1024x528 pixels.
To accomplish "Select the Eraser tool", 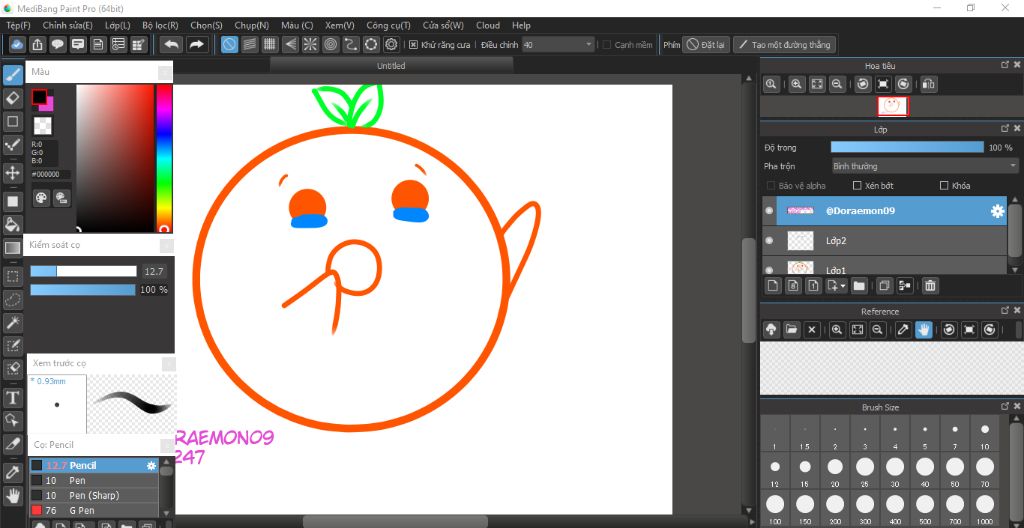I will click(x=12, y=99).
